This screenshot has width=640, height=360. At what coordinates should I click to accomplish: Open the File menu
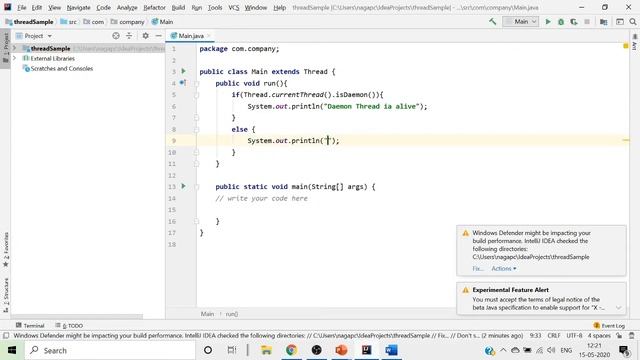pos(21,7)
